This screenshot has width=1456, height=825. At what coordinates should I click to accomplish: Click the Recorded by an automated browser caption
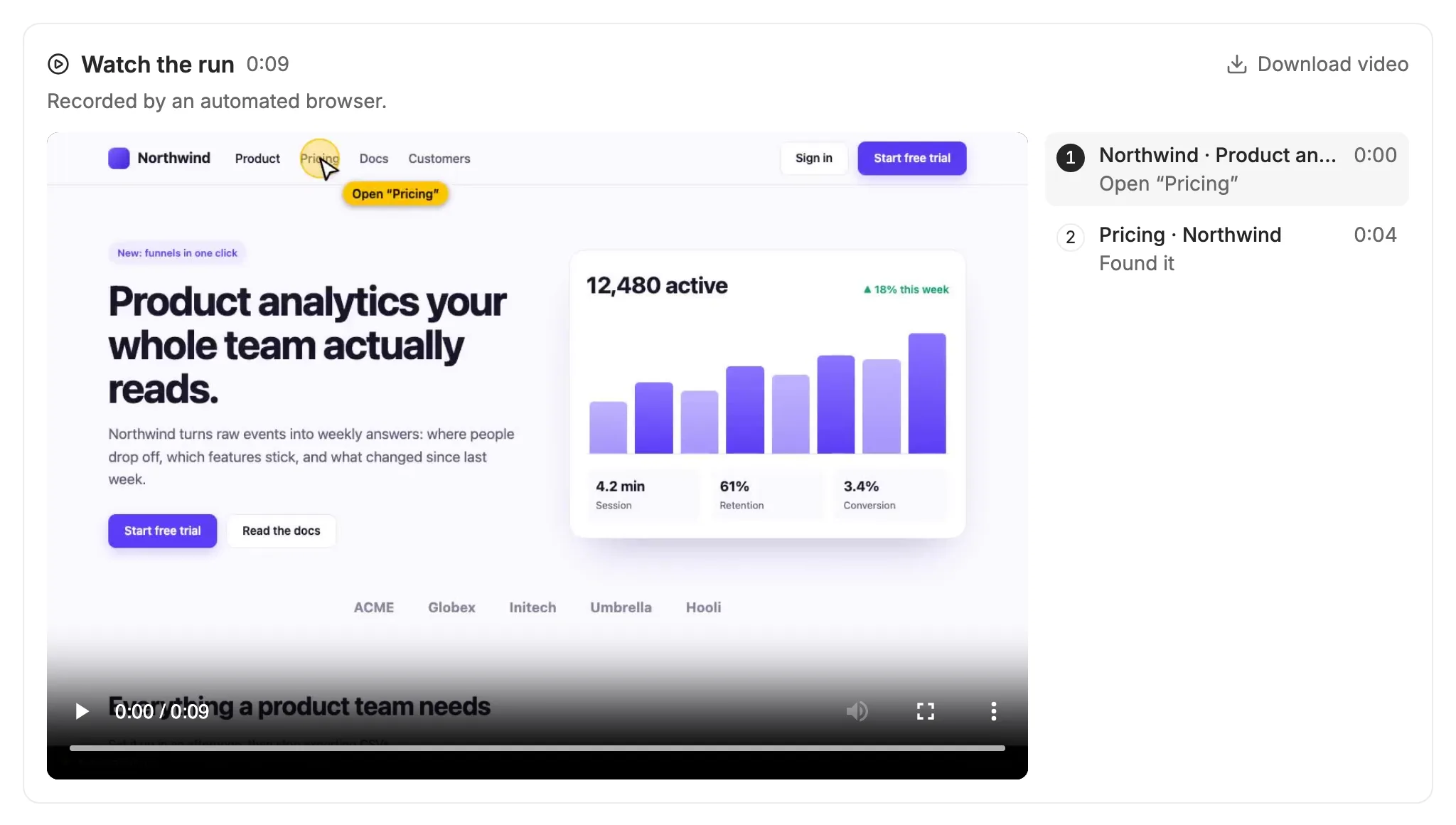[217, 101]
